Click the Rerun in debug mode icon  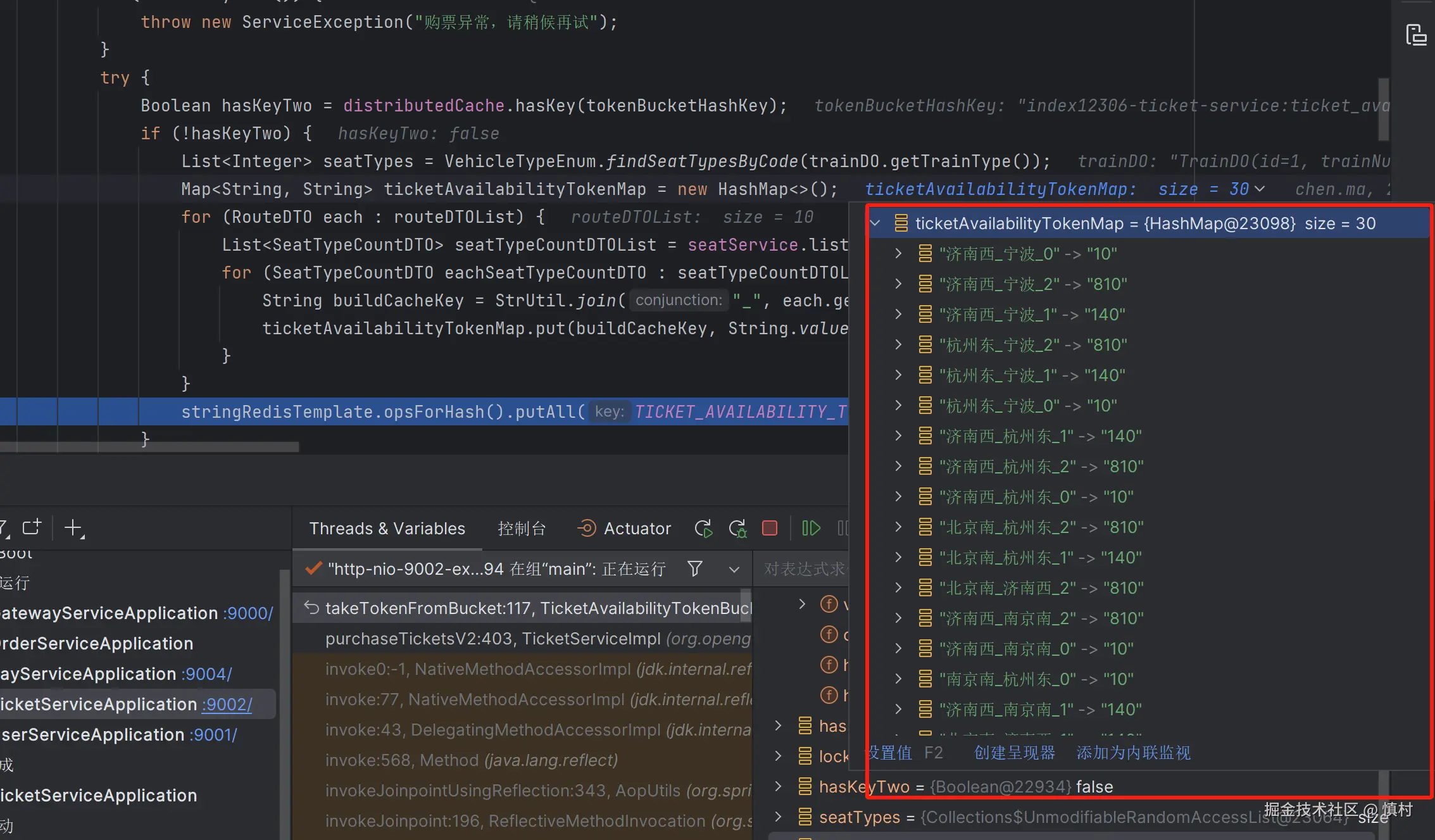tap(737, 529)
